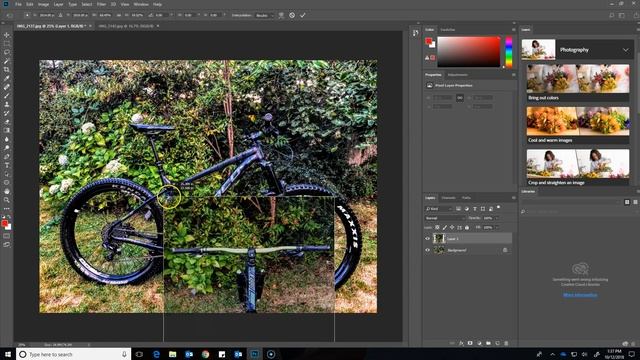
Task: Open Photoshop search icon in options bar
Action: click(611, 15)
